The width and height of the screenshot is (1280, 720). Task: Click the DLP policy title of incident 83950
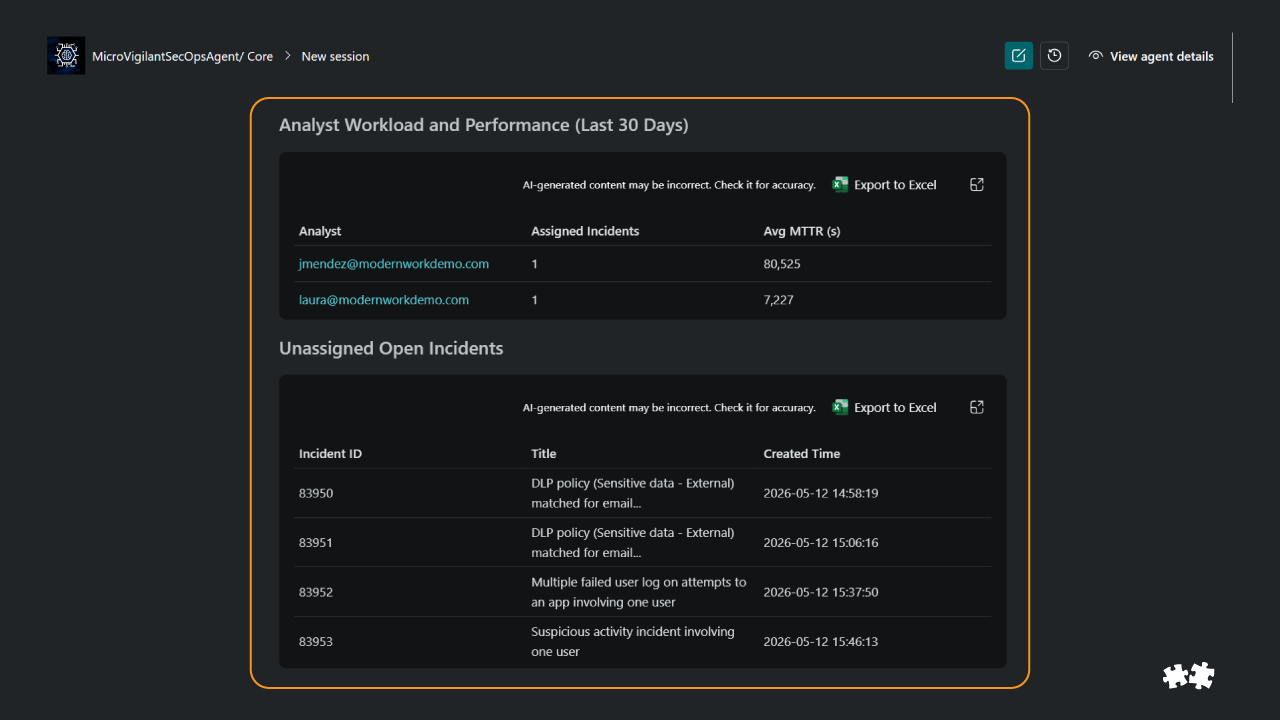tap(633, 493)
